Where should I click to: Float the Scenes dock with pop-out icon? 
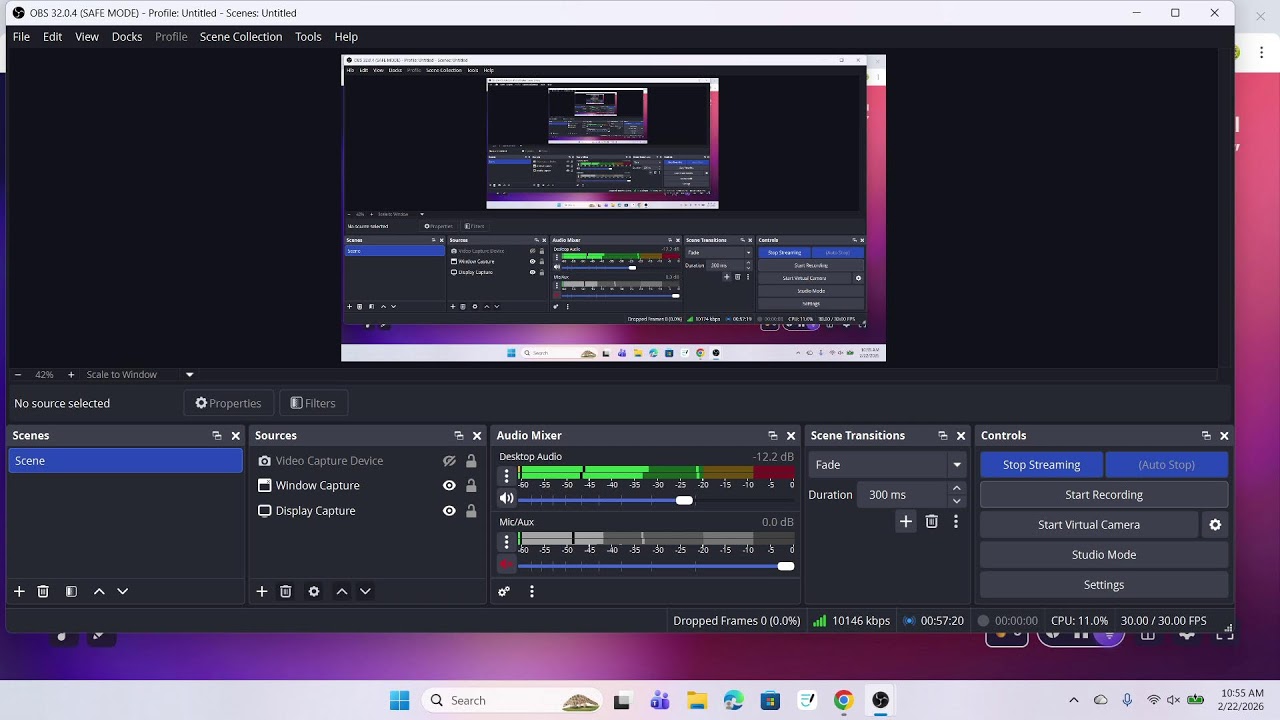tap(217, 435)
